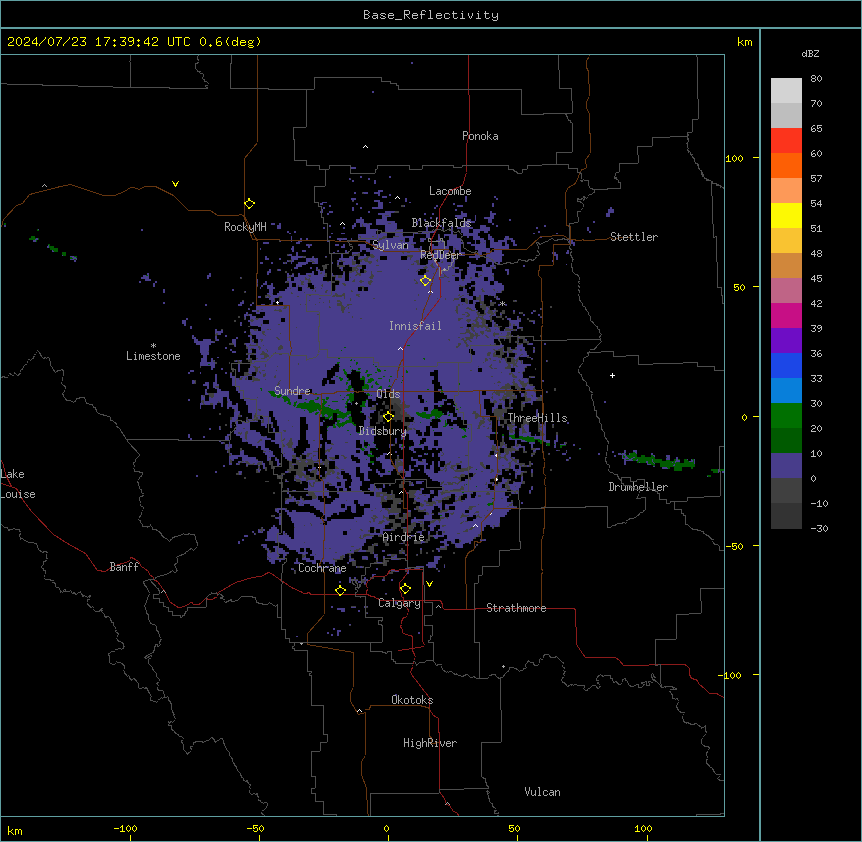The height and width of the screenshot is (842, 862).
Task: Click the Vulcan city label
Action: pyautogui.click(x=542, y=792)
